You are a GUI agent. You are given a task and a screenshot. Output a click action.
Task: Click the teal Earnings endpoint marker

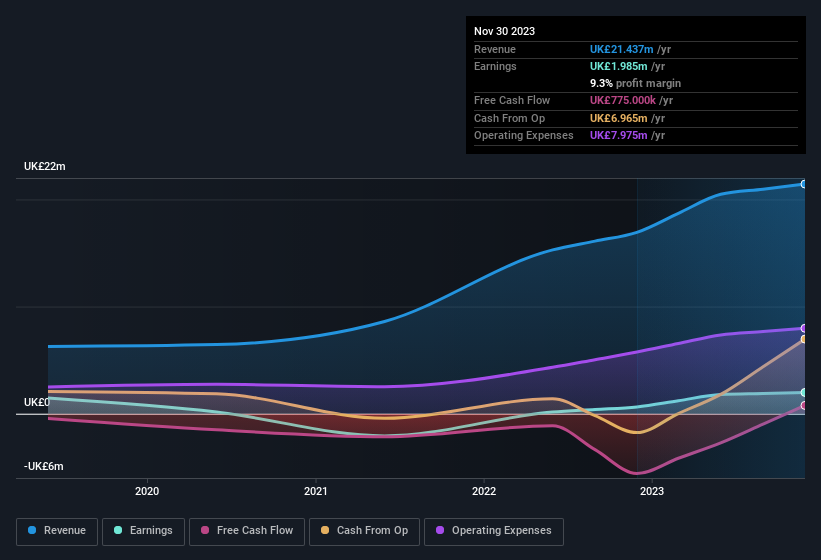coord(804,393)
